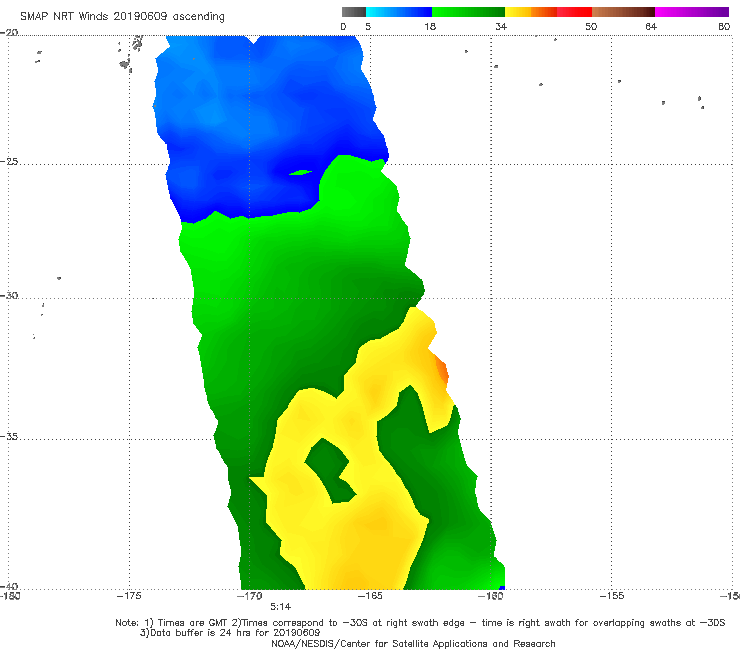Click the green hole inside the yellow wind region
This screenshot has width=740, height=650.
pyautogui.click(x=331, y=470)
